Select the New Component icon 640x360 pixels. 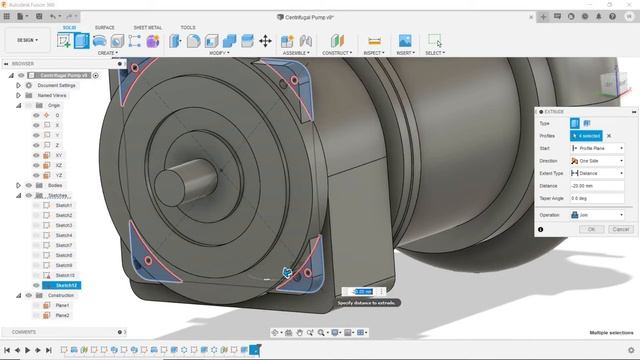coord(287,41)
